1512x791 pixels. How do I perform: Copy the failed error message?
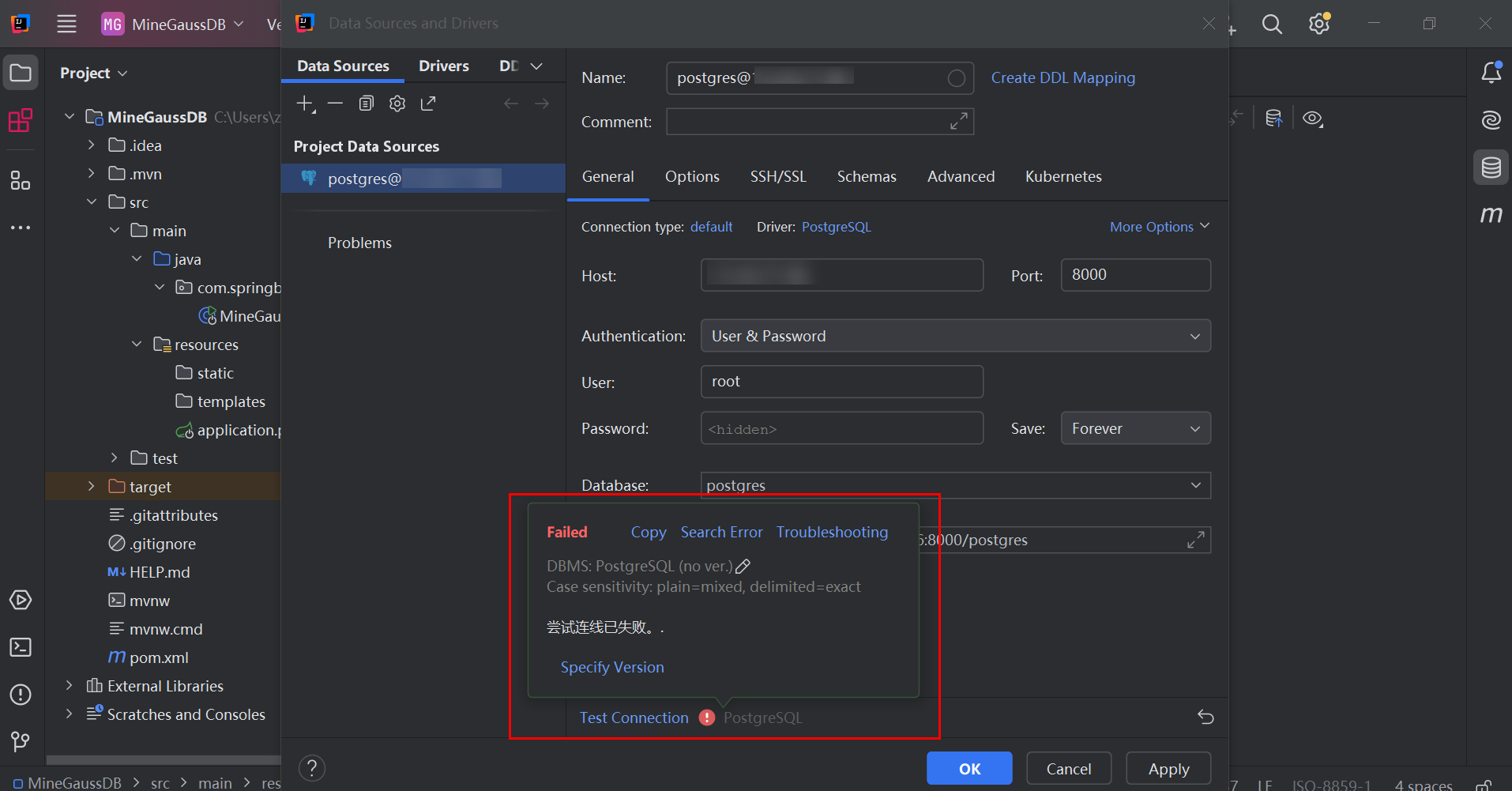649,532
